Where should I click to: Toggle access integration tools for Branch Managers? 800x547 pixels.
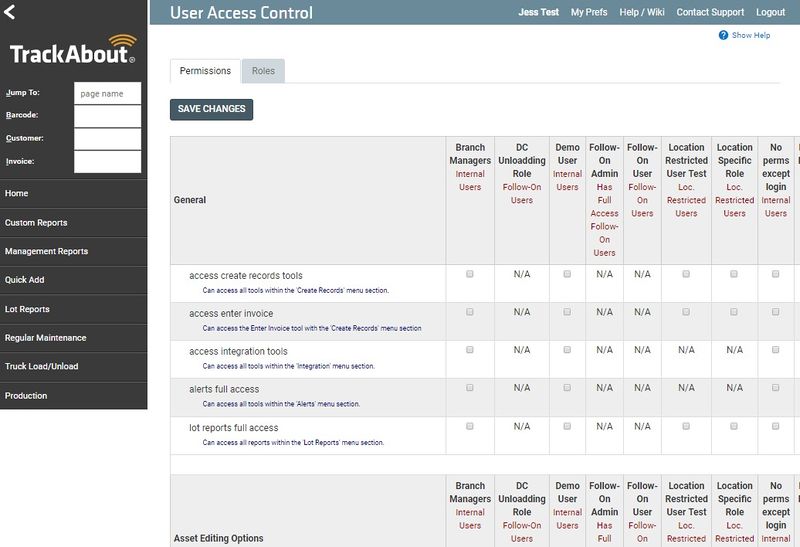469,350
